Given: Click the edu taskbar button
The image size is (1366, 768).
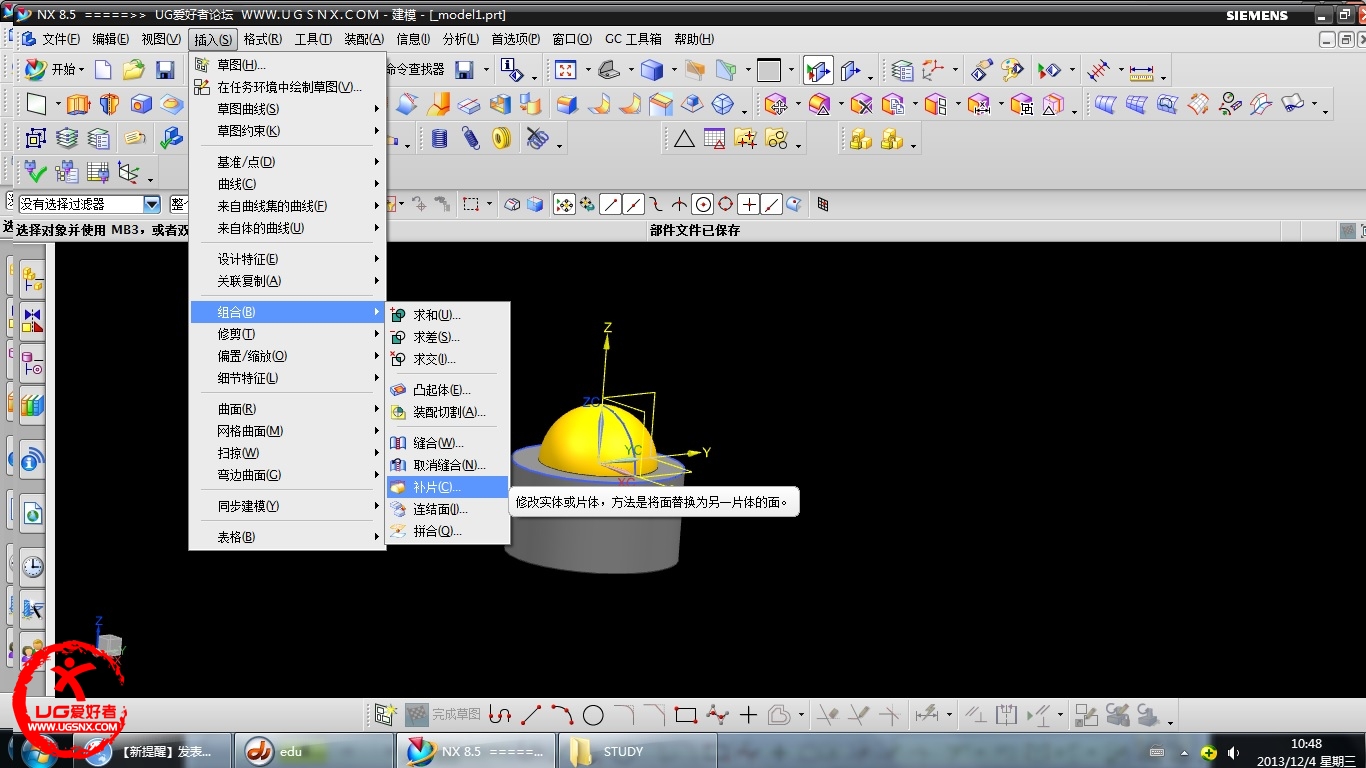Looking at the screenshot, I should click(314, 751).
